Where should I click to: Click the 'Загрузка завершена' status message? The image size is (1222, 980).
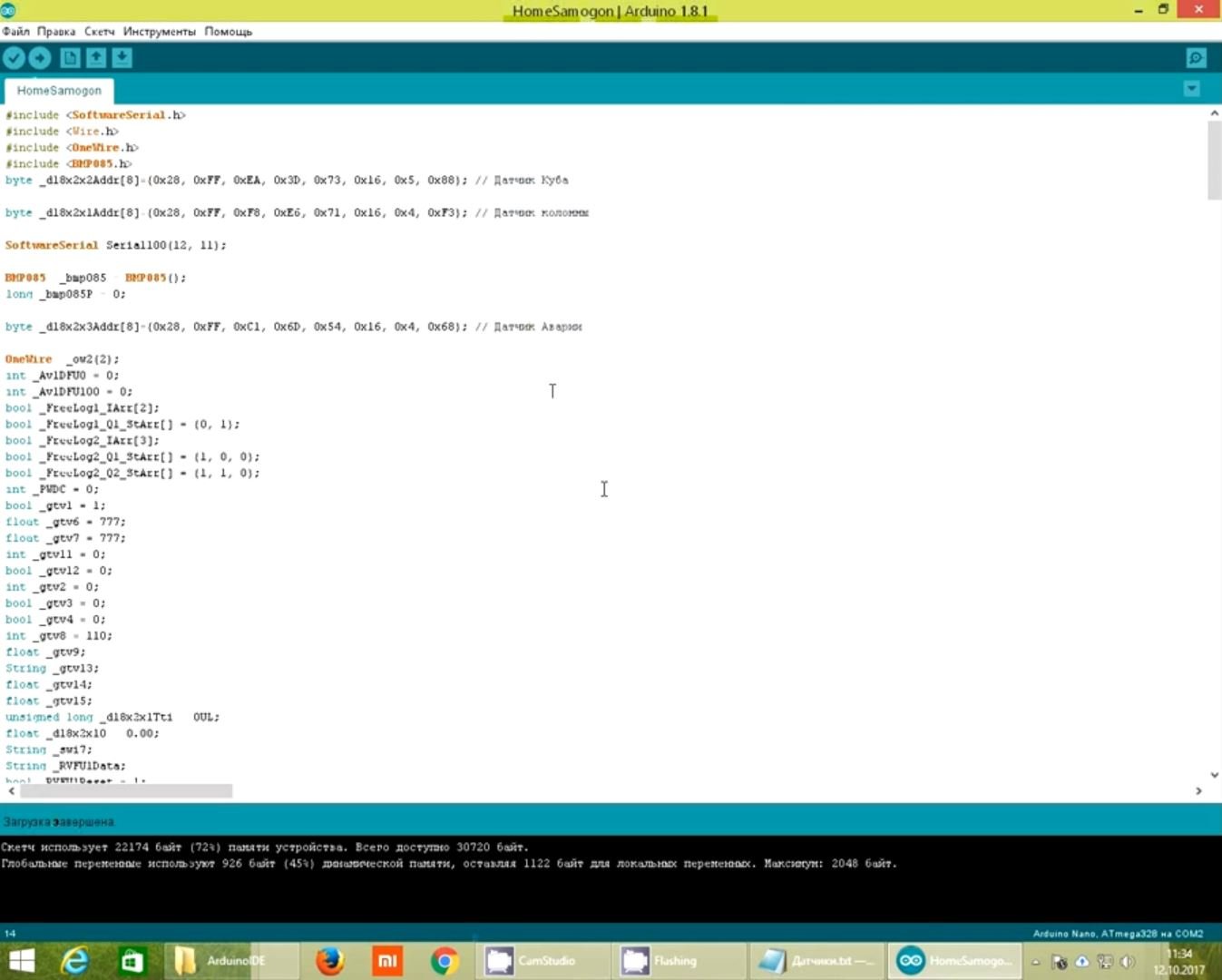(59, 822)
